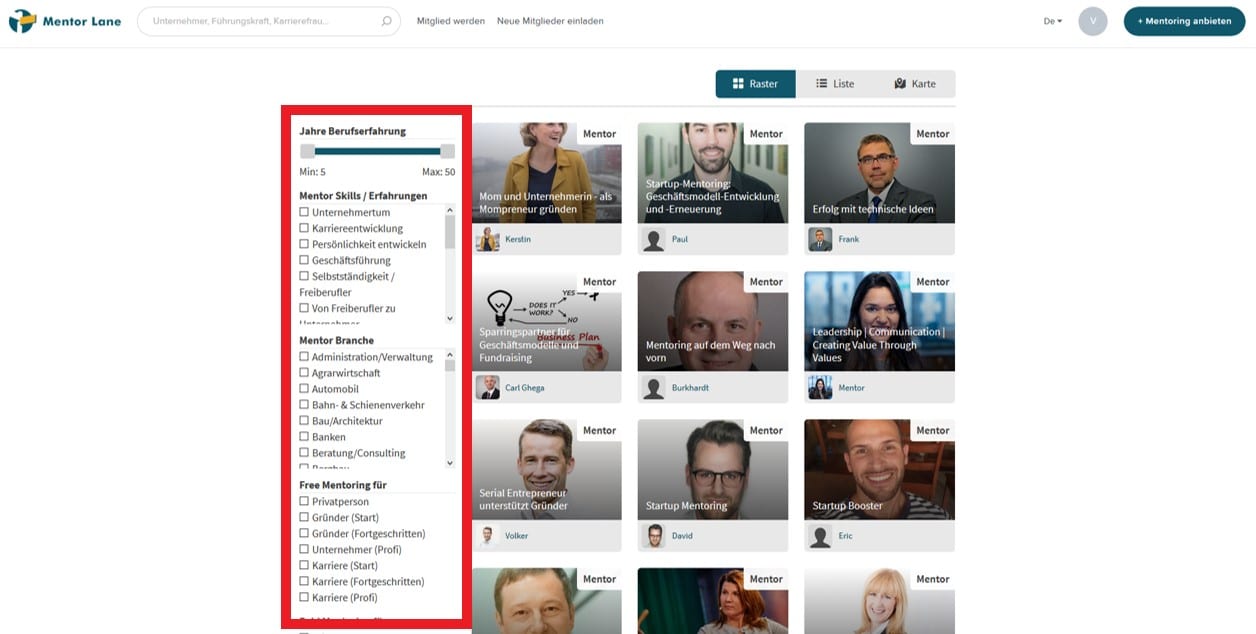Check the Administration/Verwaltung checkbox
Screen dimensions: 1256x634
[x=304, y=357]
